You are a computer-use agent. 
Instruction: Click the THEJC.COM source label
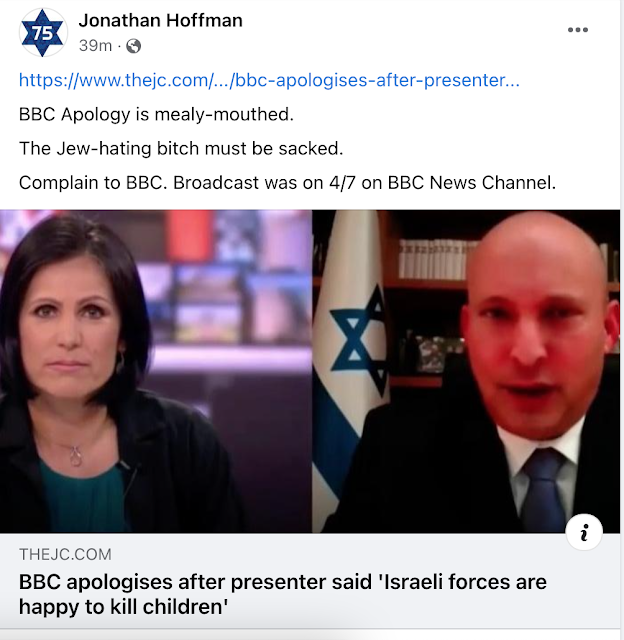65,554
